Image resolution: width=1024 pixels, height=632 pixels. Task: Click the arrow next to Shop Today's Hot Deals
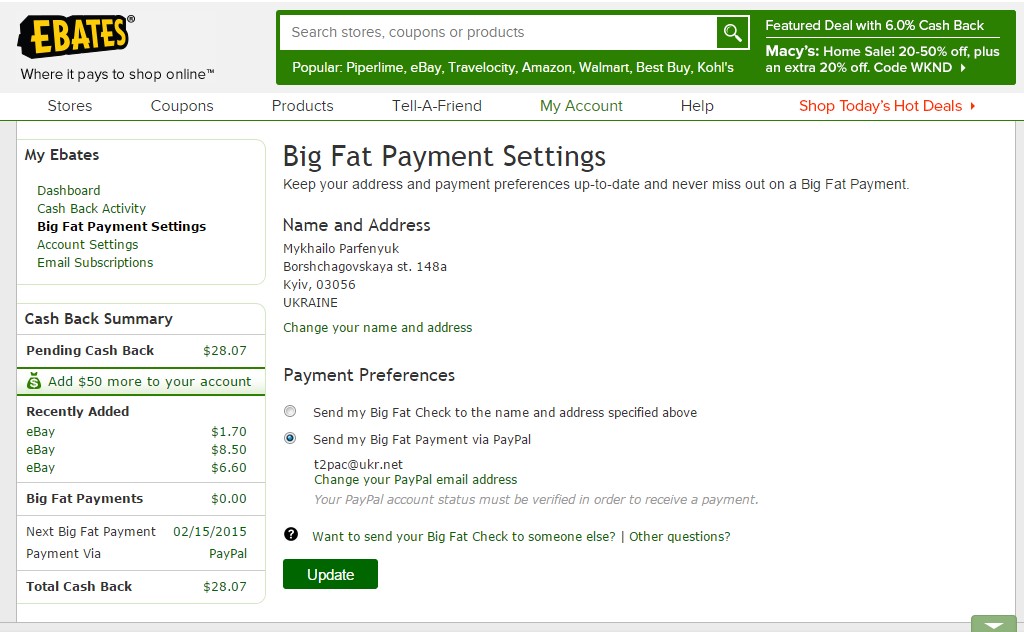click(972, 106)
